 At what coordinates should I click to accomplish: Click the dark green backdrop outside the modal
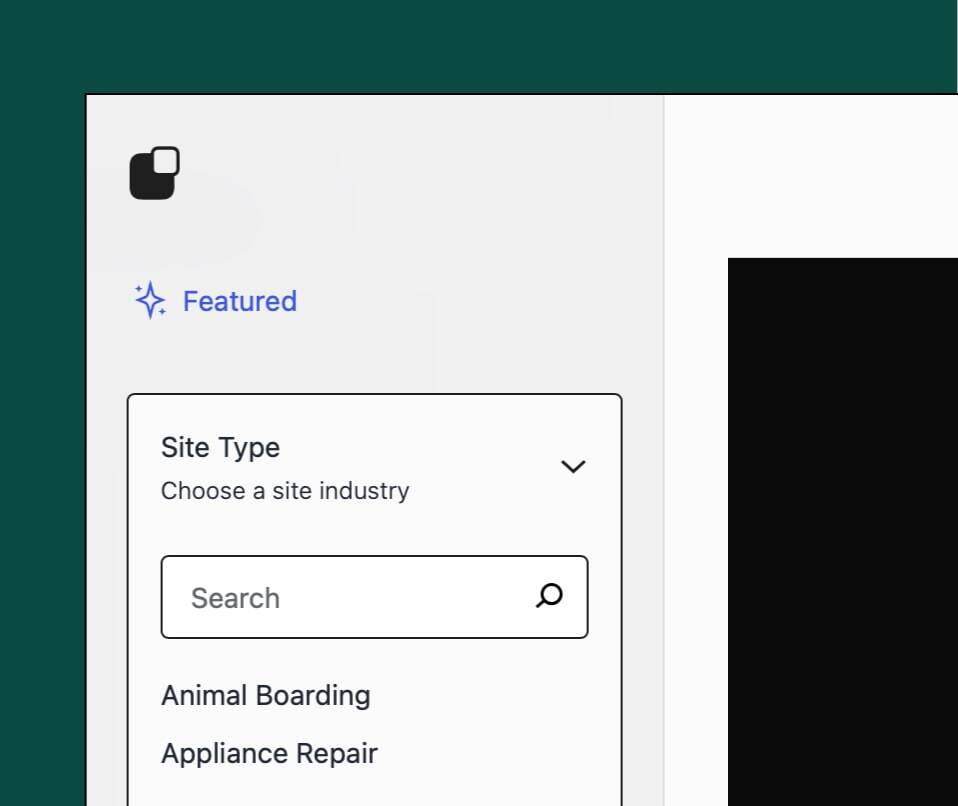[x=42, y=400]
